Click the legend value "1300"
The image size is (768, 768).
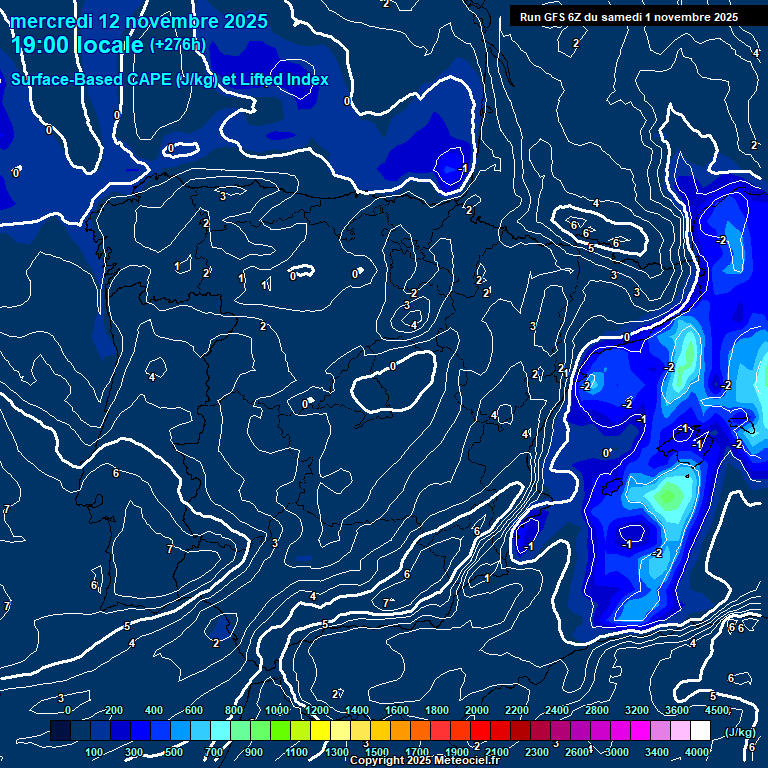[337, 752]
